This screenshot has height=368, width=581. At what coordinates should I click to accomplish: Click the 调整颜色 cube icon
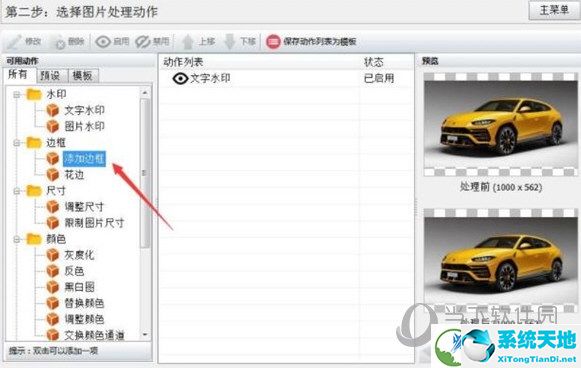(53, 319)
